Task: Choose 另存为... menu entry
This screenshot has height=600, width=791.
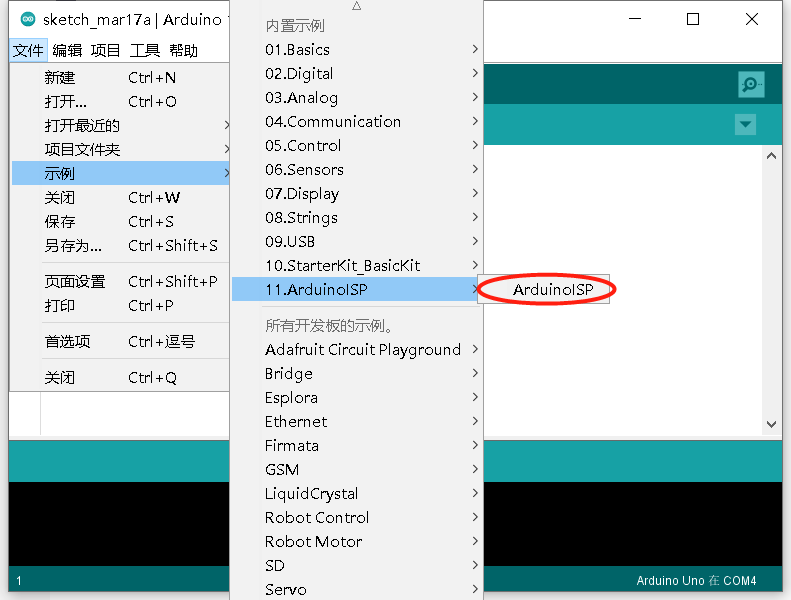Action: [121, 246]
